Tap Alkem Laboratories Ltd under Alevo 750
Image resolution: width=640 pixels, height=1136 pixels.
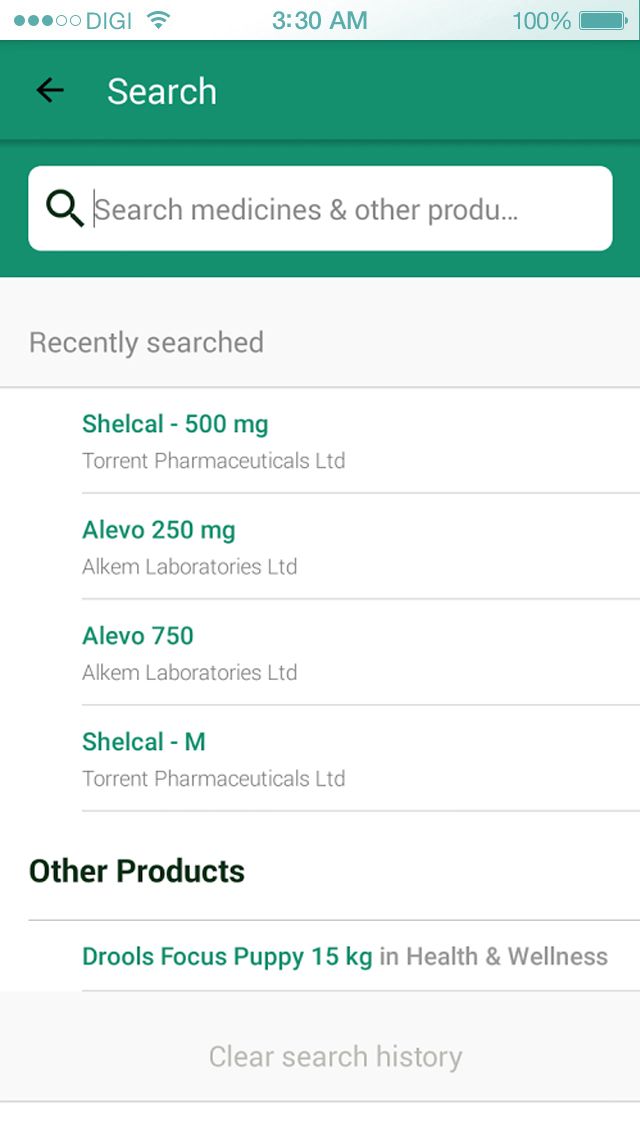[x=189, y=673]
